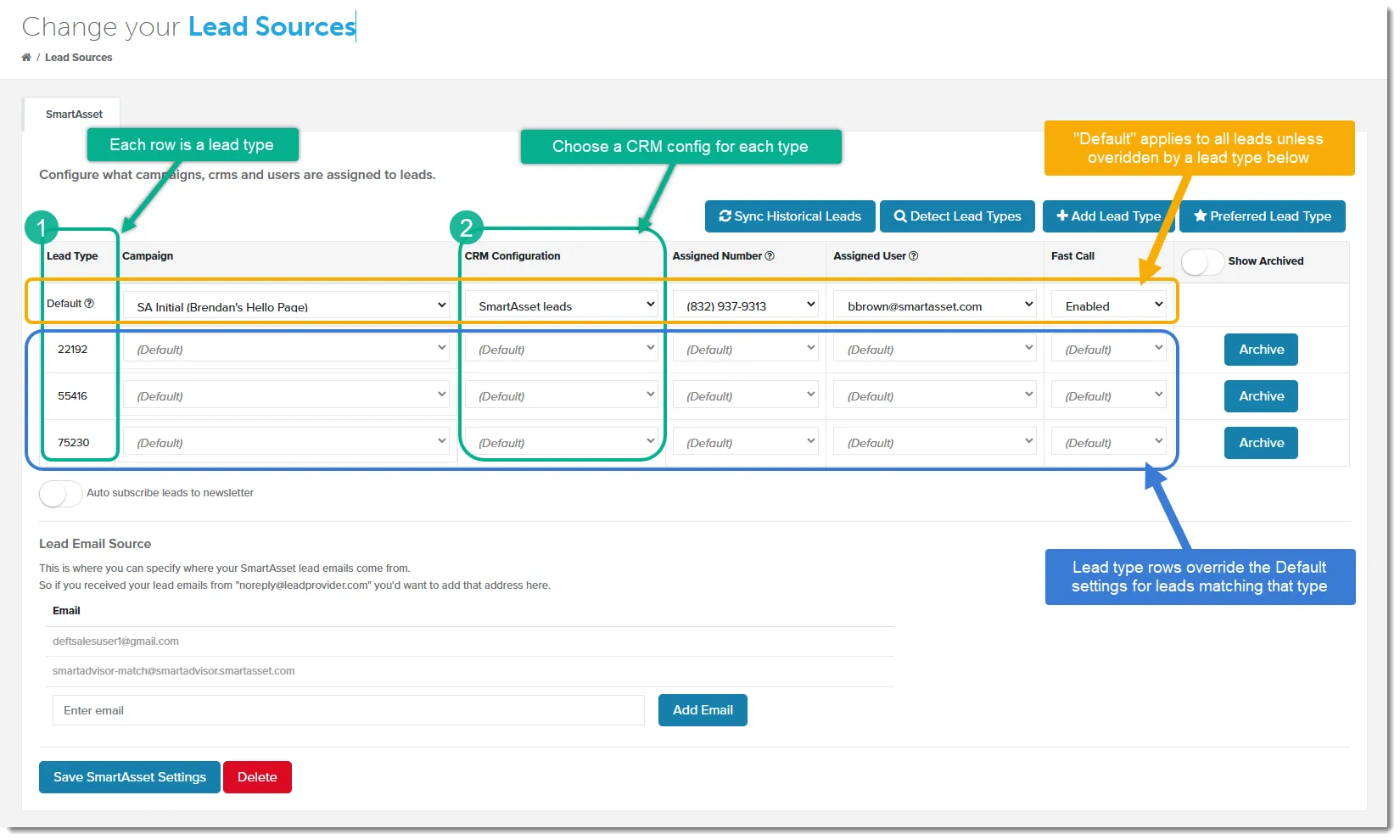Click the home breadcrumb icon
This screenshot has width=1400, height=840.
point(26,58)
